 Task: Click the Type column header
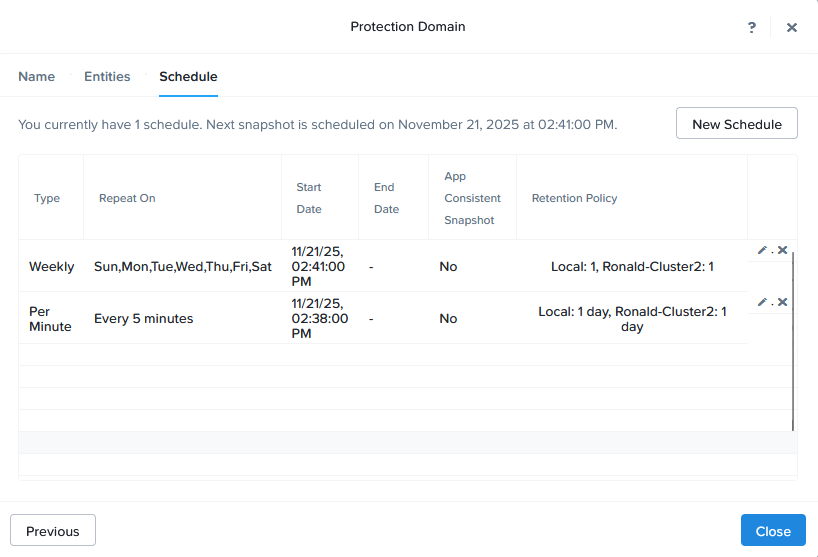click(47, 198)
